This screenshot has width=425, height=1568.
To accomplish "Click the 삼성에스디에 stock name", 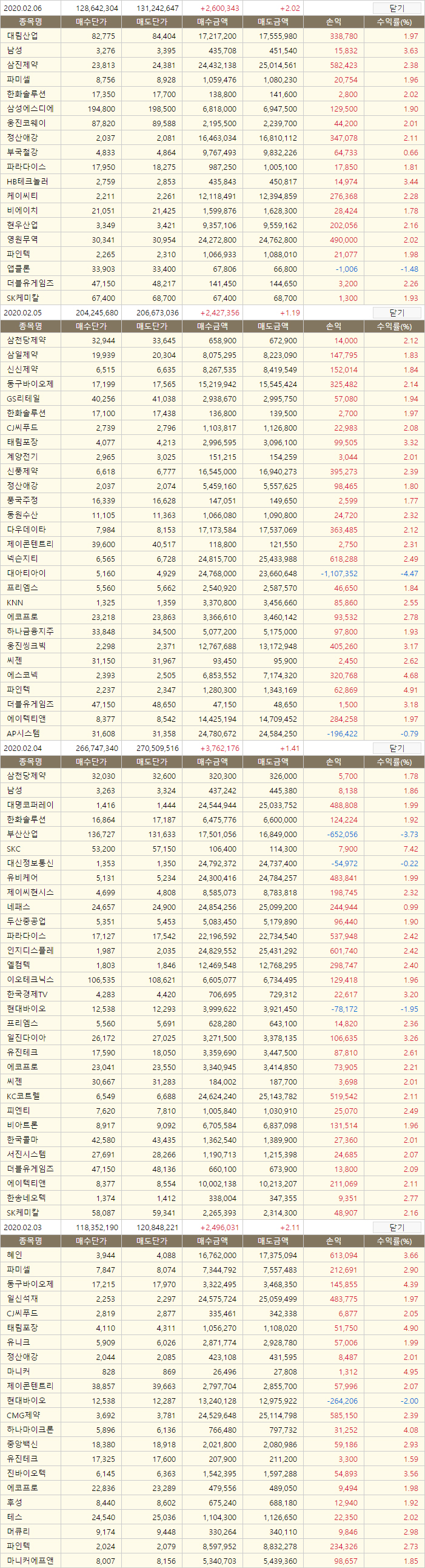I will pyautogui.click(x=30, y=109).
